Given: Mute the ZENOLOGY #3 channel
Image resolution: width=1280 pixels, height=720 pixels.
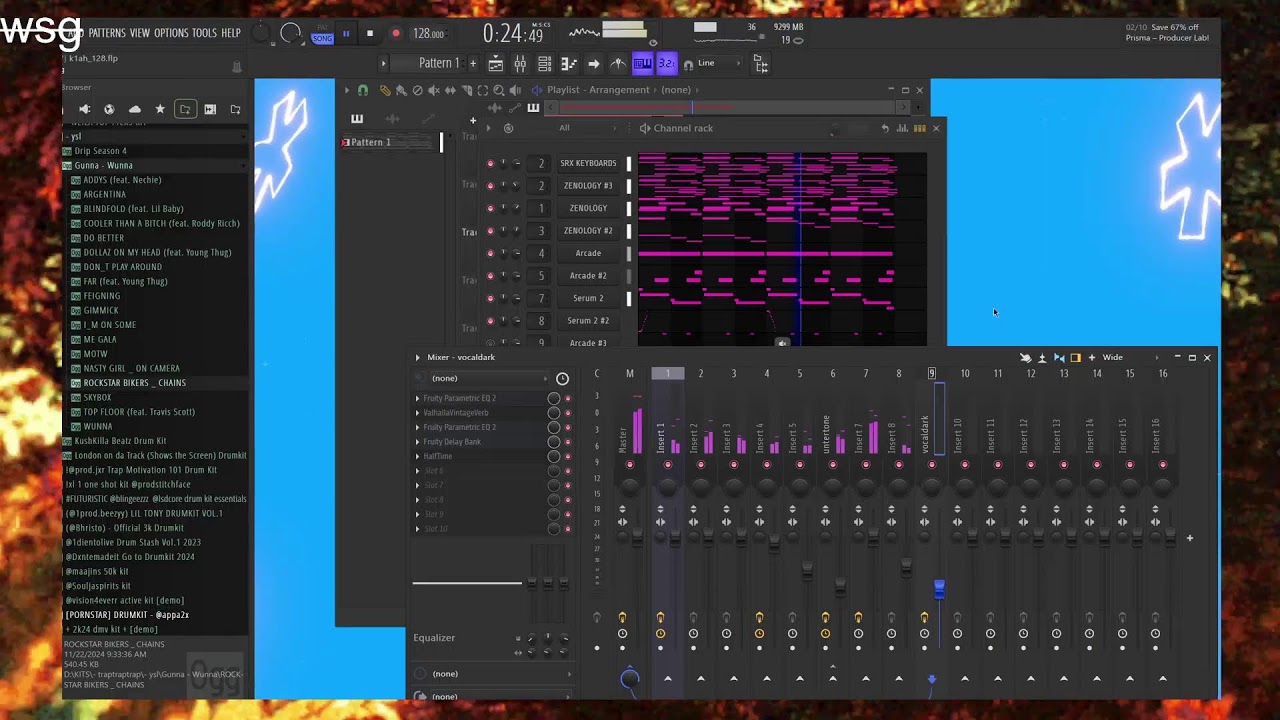Looking at the screenshot, I should pos(490,186).
